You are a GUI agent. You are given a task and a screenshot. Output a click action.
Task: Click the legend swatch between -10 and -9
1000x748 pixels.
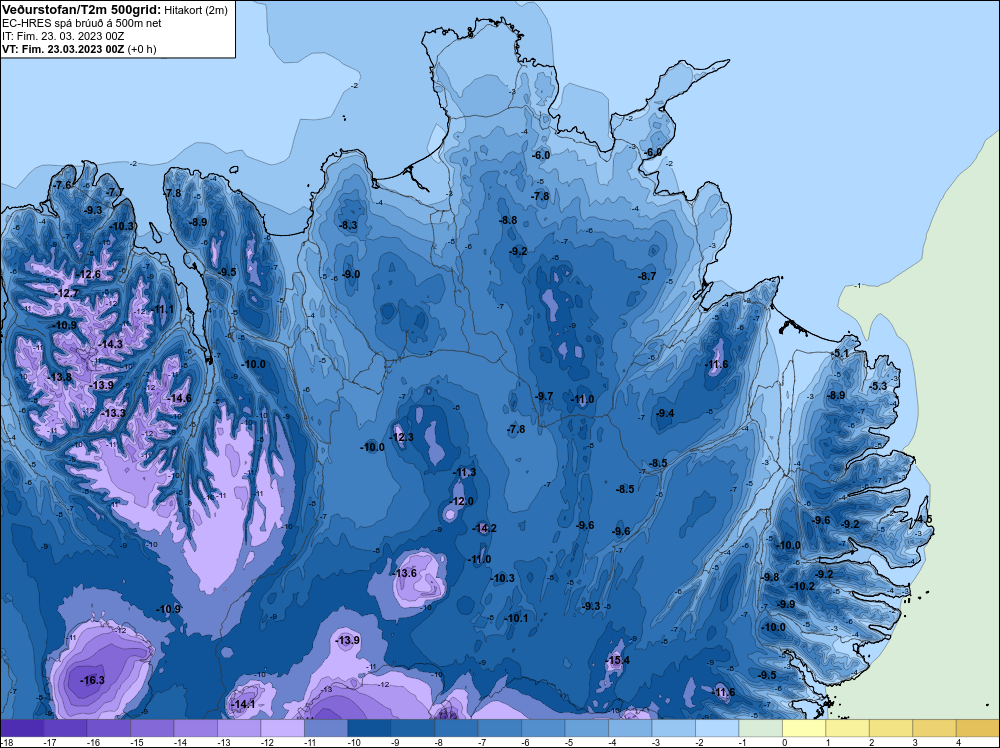coord(369,728)
